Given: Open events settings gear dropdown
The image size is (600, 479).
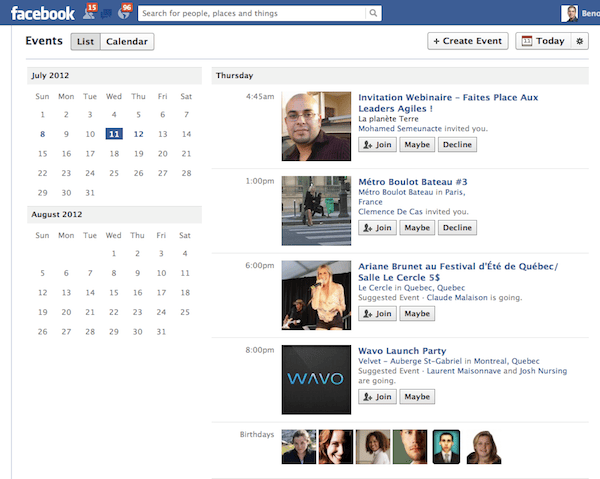Looking at the screenshot, I should point(580,41).
